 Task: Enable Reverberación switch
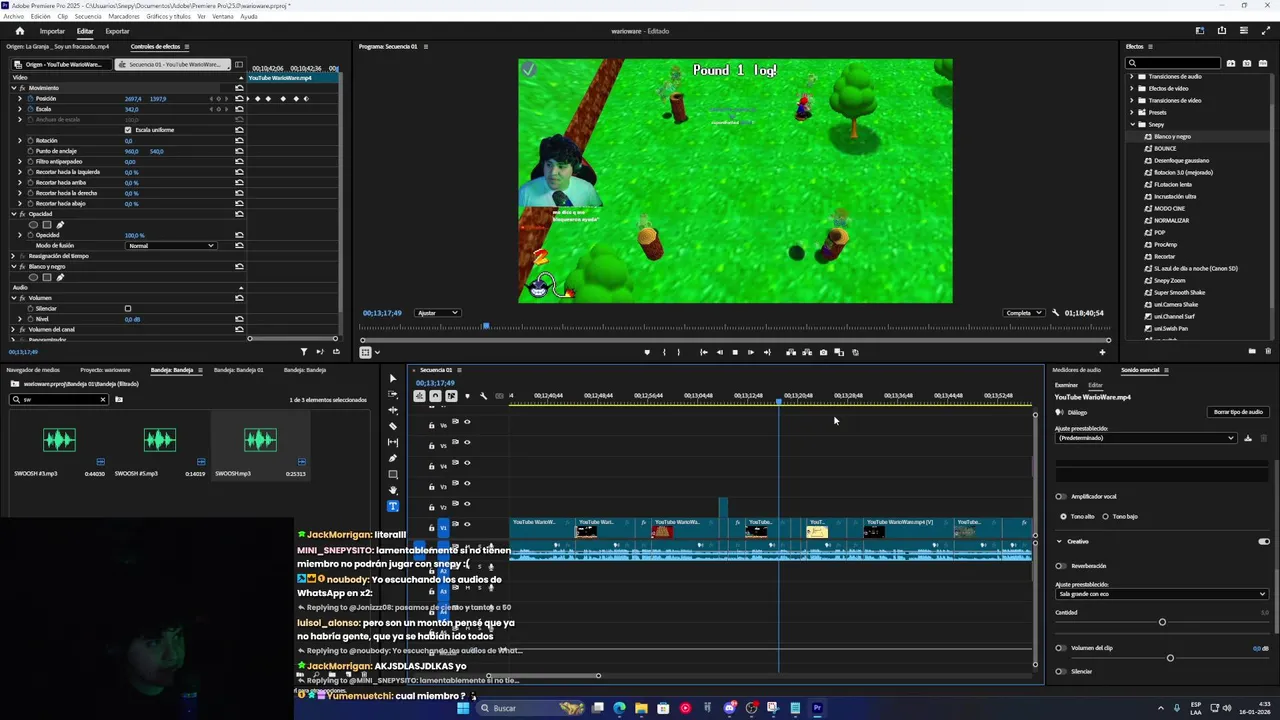(x=1061, y=566)
